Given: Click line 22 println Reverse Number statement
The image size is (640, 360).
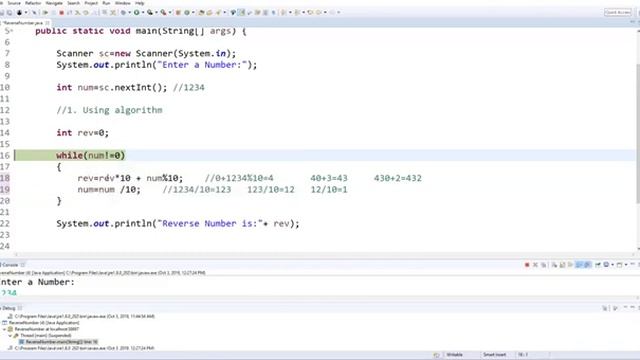Looking at the screenshot, I should tap(178, 224).
